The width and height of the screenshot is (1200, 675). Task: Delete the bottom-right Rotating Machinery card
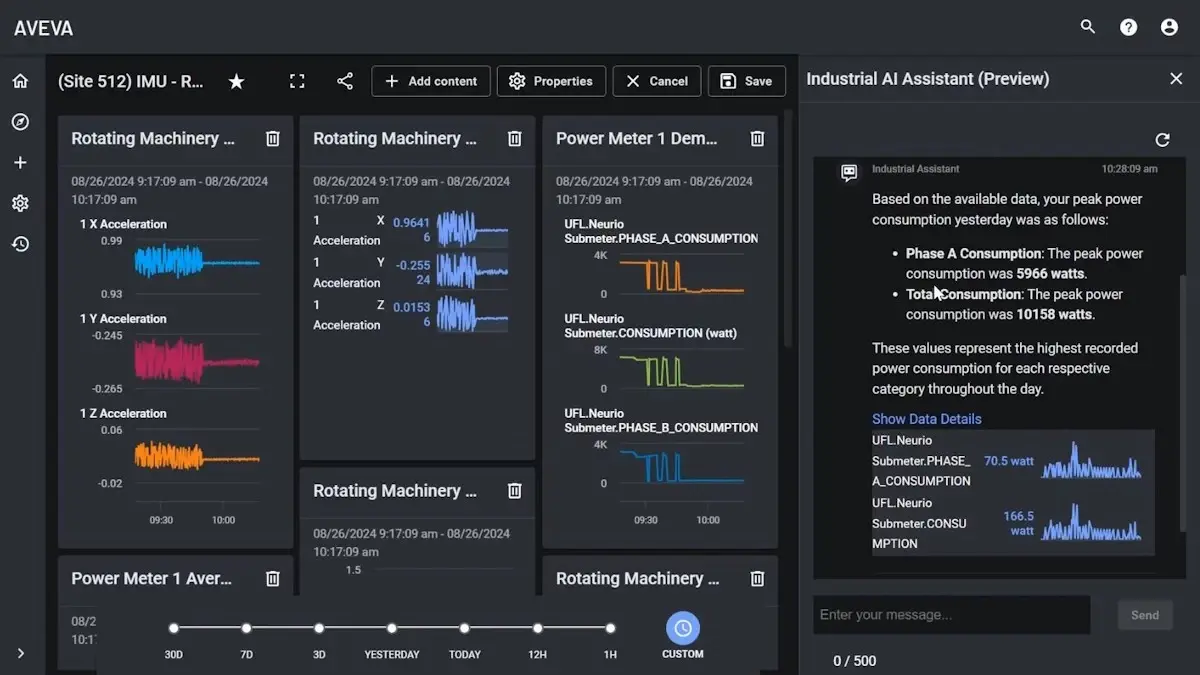(x=757, y=579)
